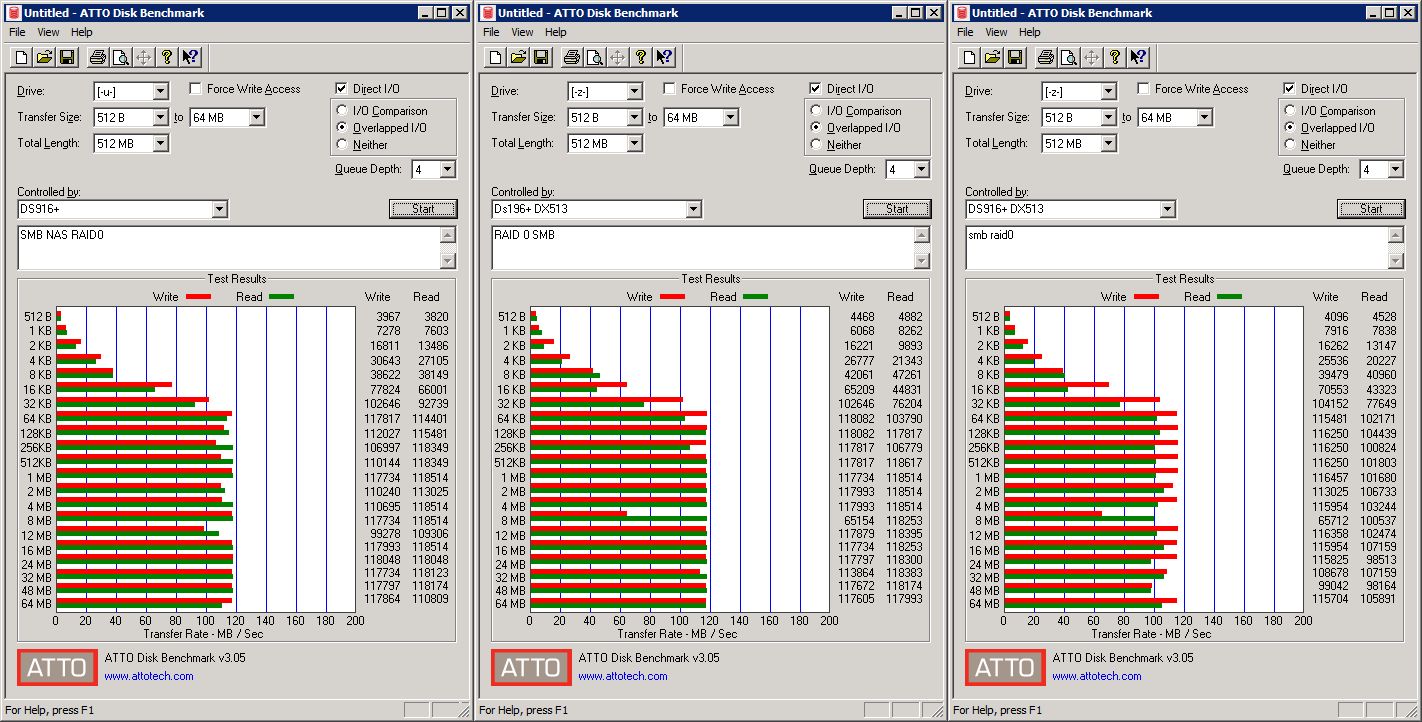Image resolution: width=1422 pixels, height=722 pixels.
Task: Open the Total Length dropdown in the left window
Action: coord(160,144)
